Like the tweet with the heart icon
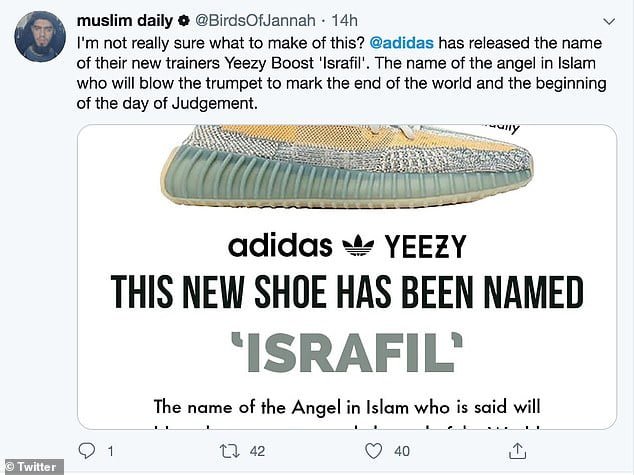The height and width of the screenshot is (475, 634). point(373,451)
